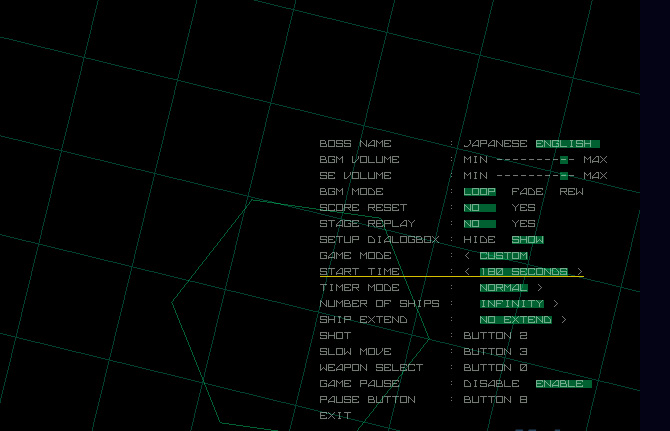Viewport: 670px width, 431px height.
Task: Click left arrow before 180 SECONDS
Action: 467,272
